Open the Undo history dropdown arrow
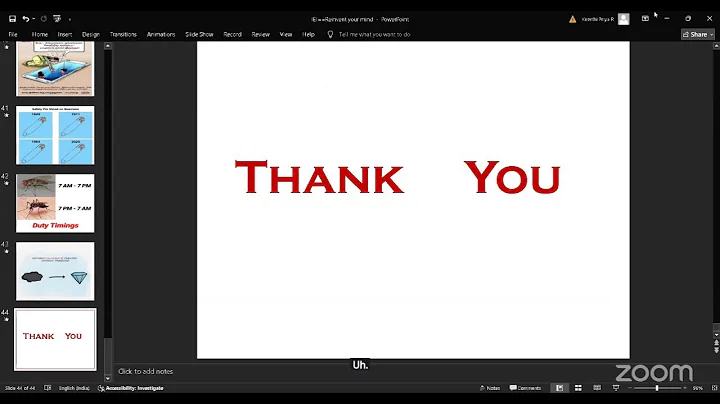The height and width of the screenshot is (404, 720). (x=34, y=19)
